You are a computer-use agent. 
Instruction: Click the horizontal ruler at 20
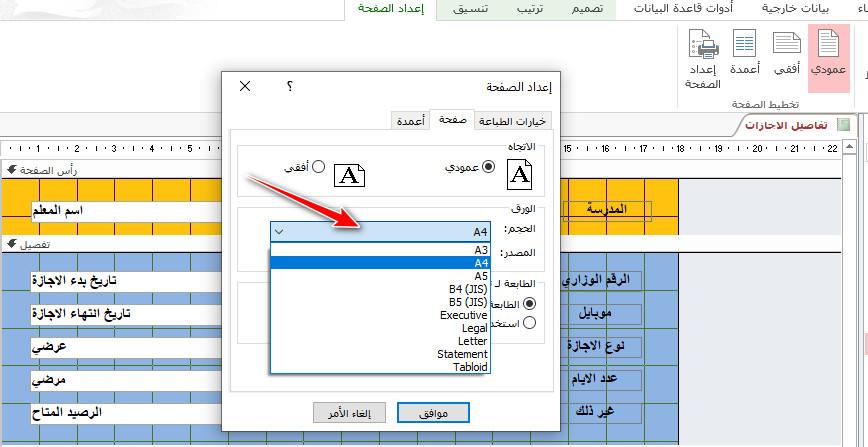pyautogui.click(x=757, y=148)
